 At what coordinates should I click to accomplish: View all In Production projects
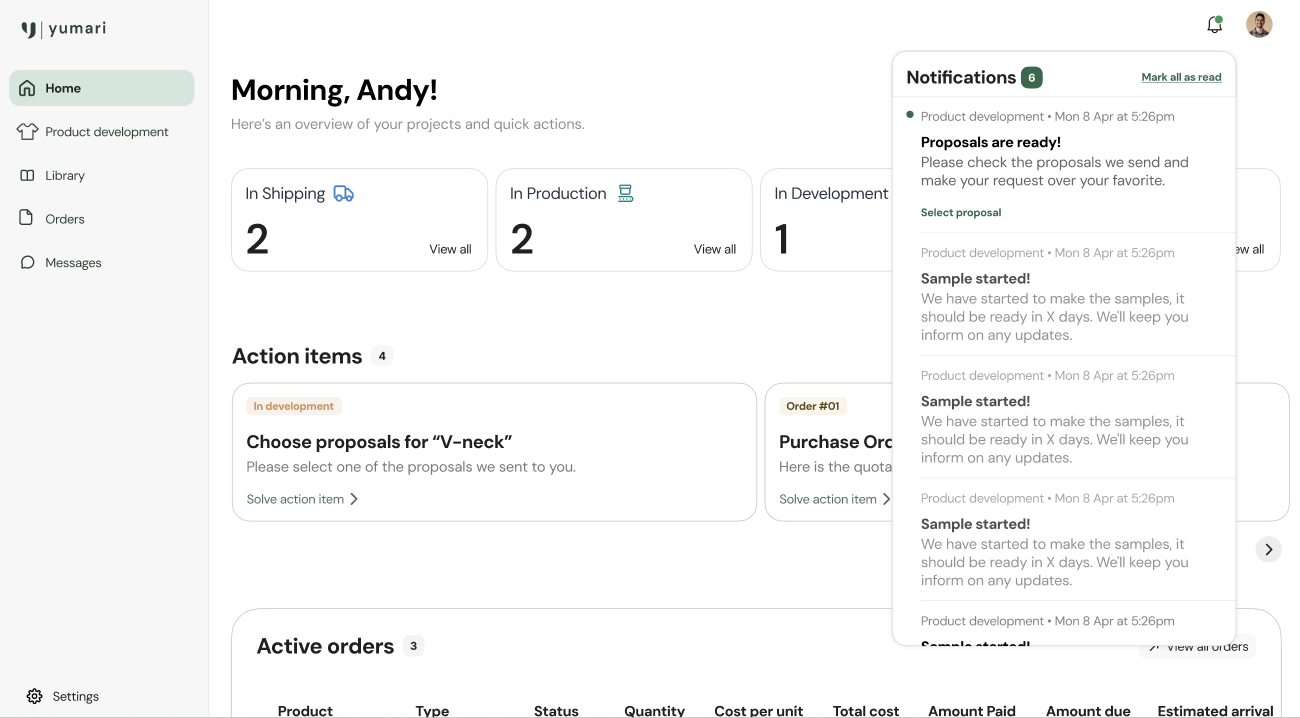(x=714, y=249)
